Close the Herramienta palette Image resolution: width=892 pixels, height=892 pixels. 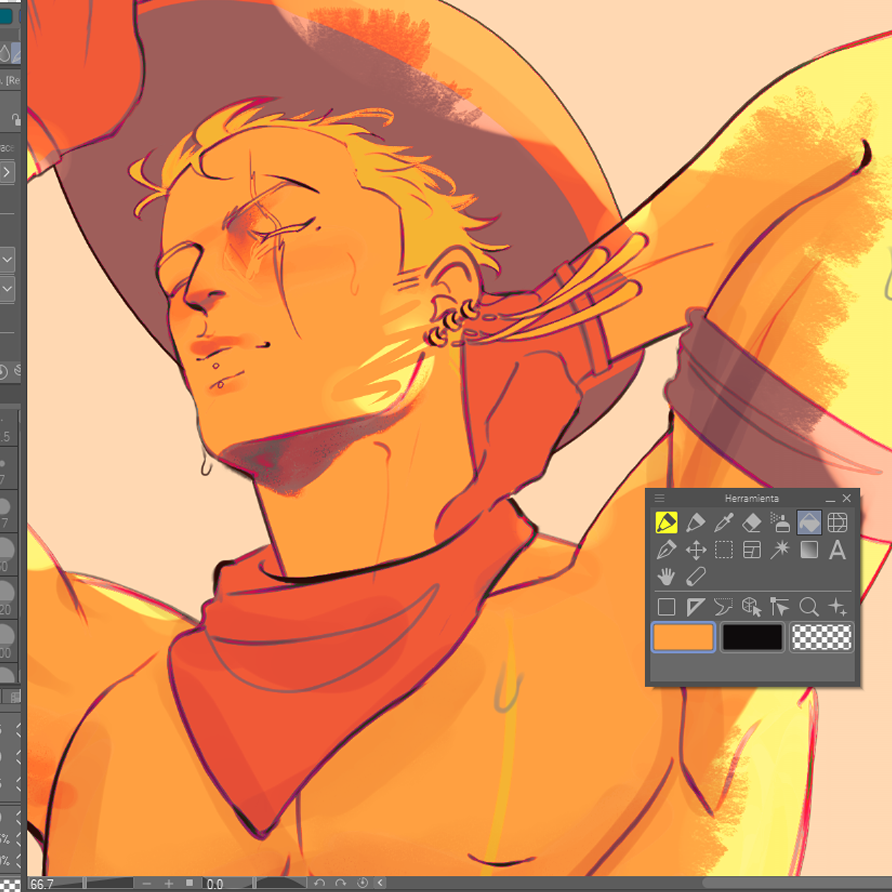click(x=846, y=498)
